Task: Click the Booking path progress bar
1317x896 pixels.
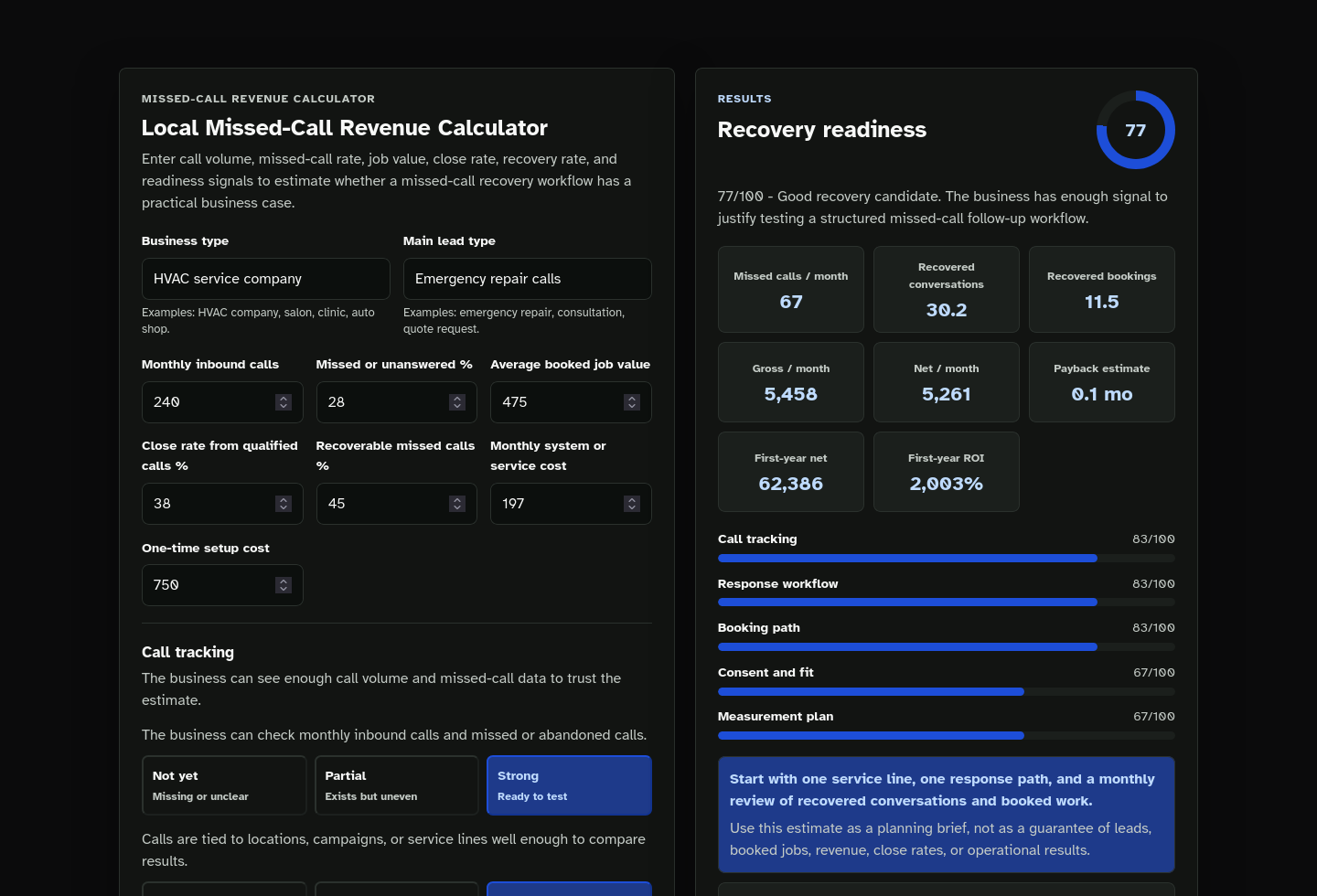Action: pyautogui.click(x=947, y=646)
